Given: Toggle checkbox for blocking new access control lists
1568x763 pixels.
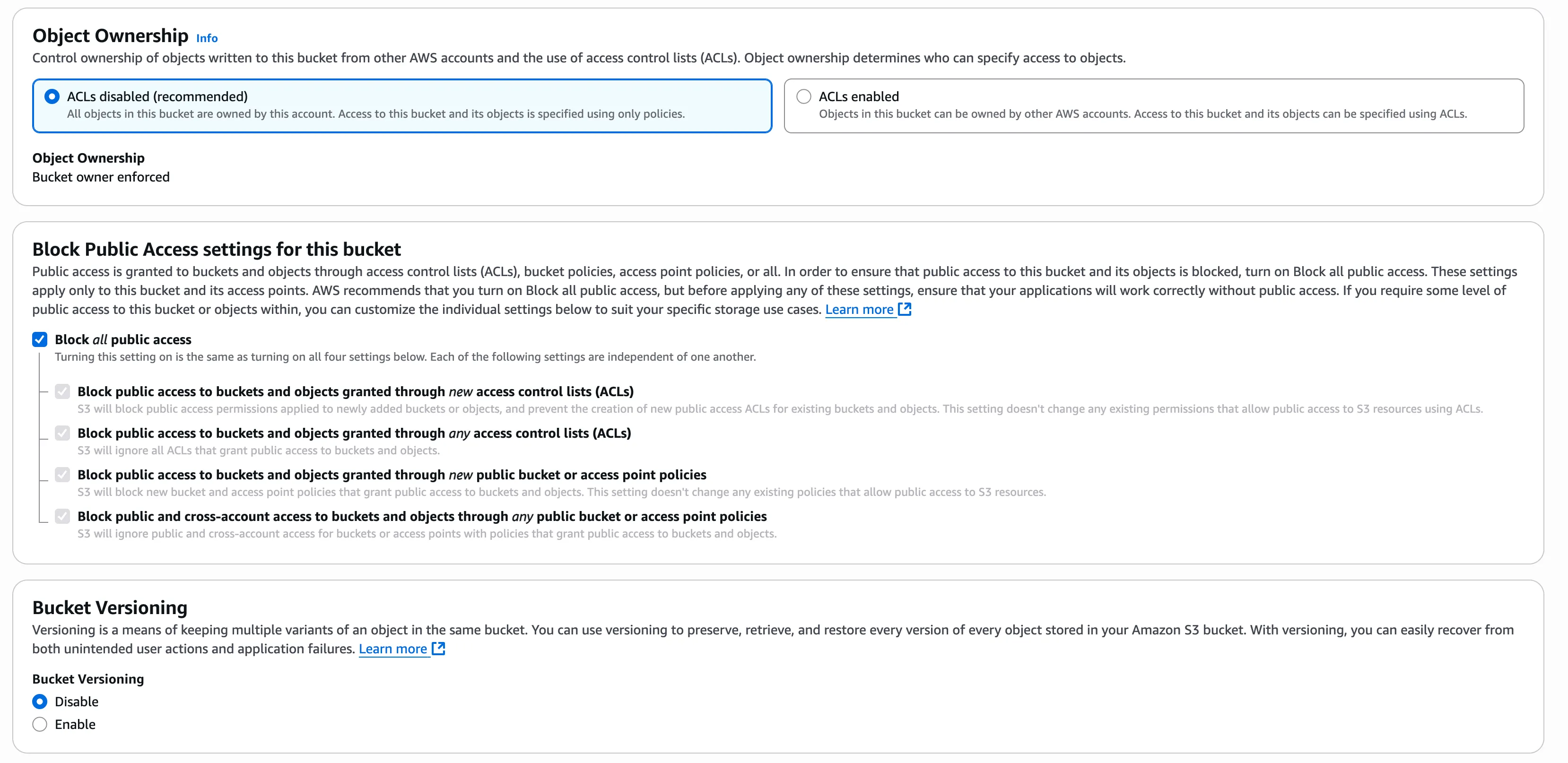Looking at the screenshot, I should [x=62, y=391].
